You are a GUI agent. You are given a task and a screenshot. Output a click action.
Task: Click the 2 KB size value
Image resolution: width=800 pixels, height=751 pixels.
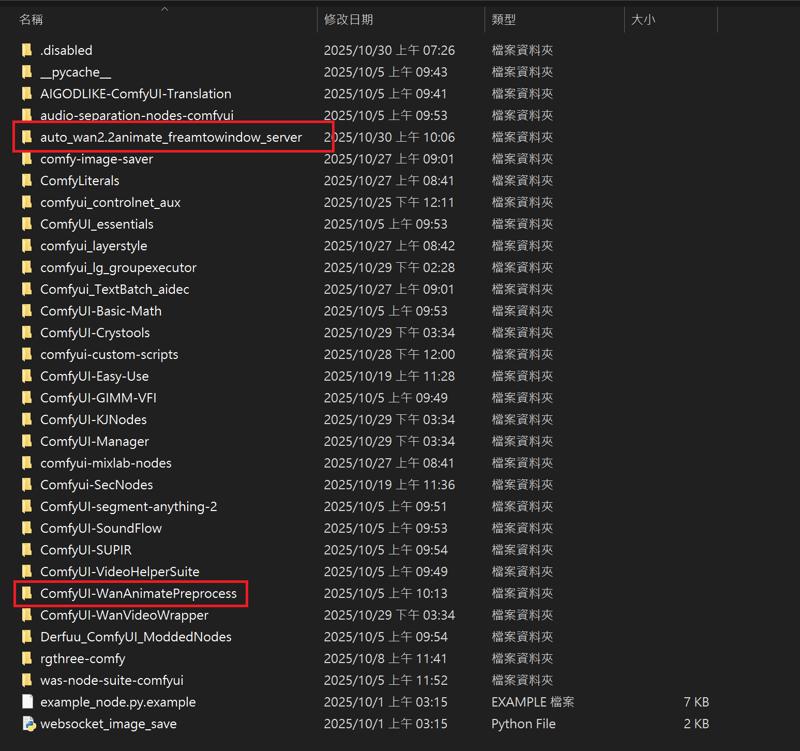pyautogui.click(x=696, y=723)
